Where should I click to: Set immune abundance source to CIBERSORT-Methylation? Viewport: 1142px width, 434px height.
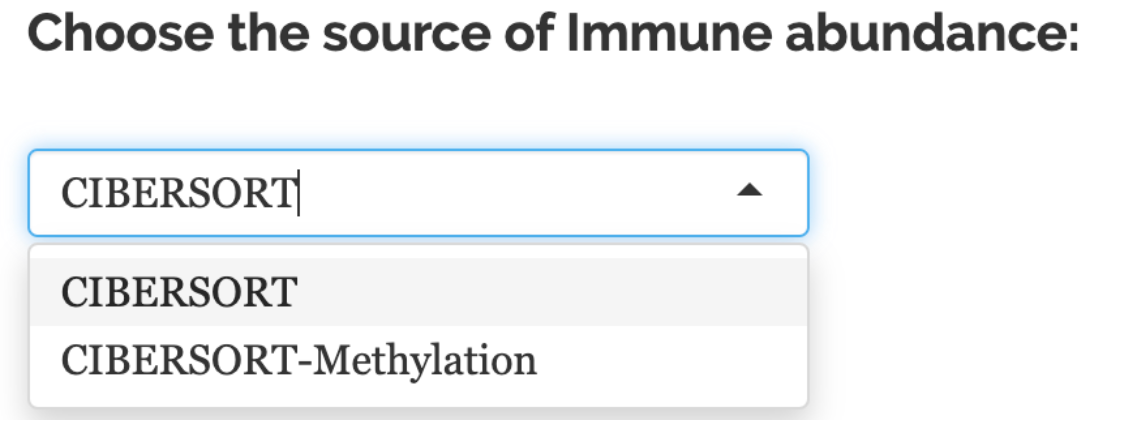point(298,360)
